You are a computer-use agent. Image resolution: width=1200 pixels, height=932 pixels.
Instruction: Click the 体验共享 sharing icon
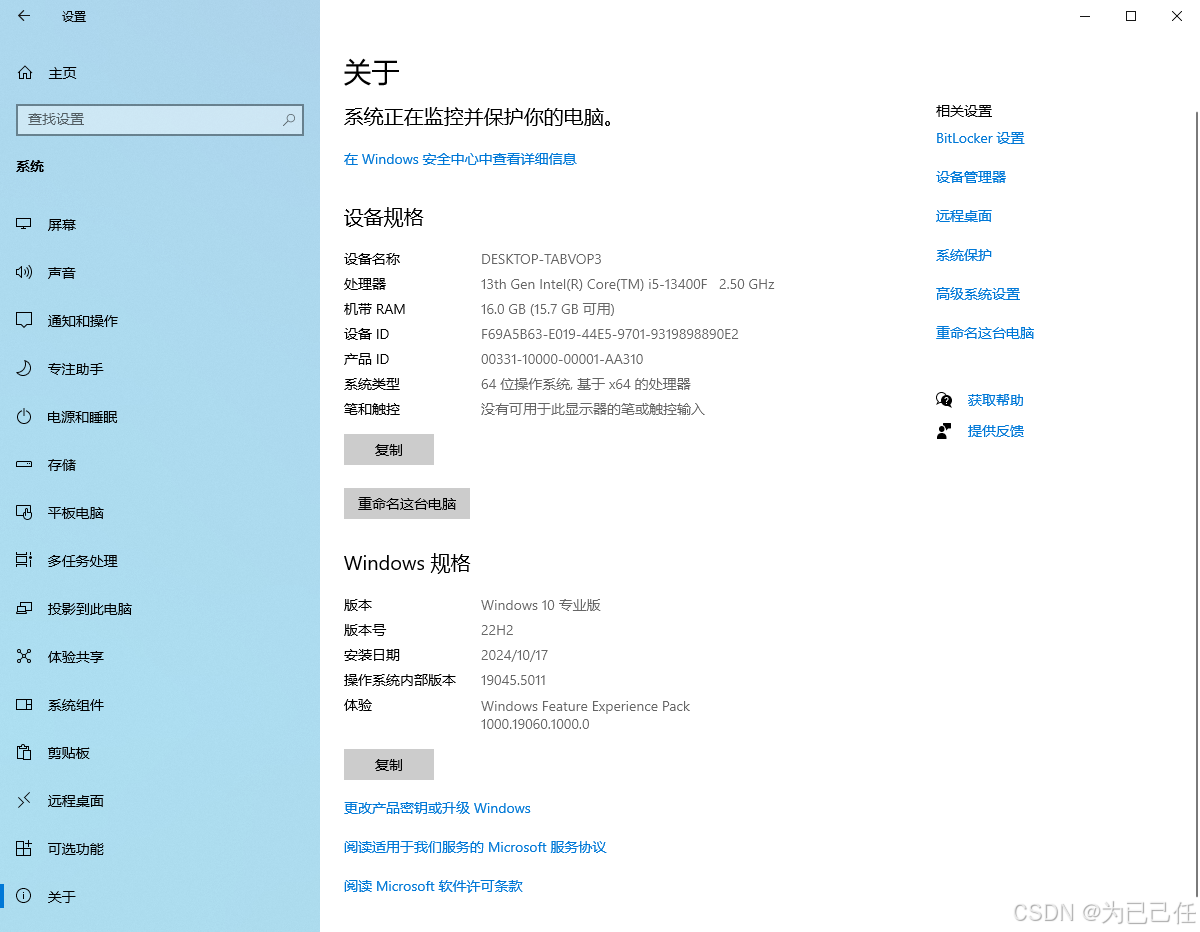(x=25, y=656)
